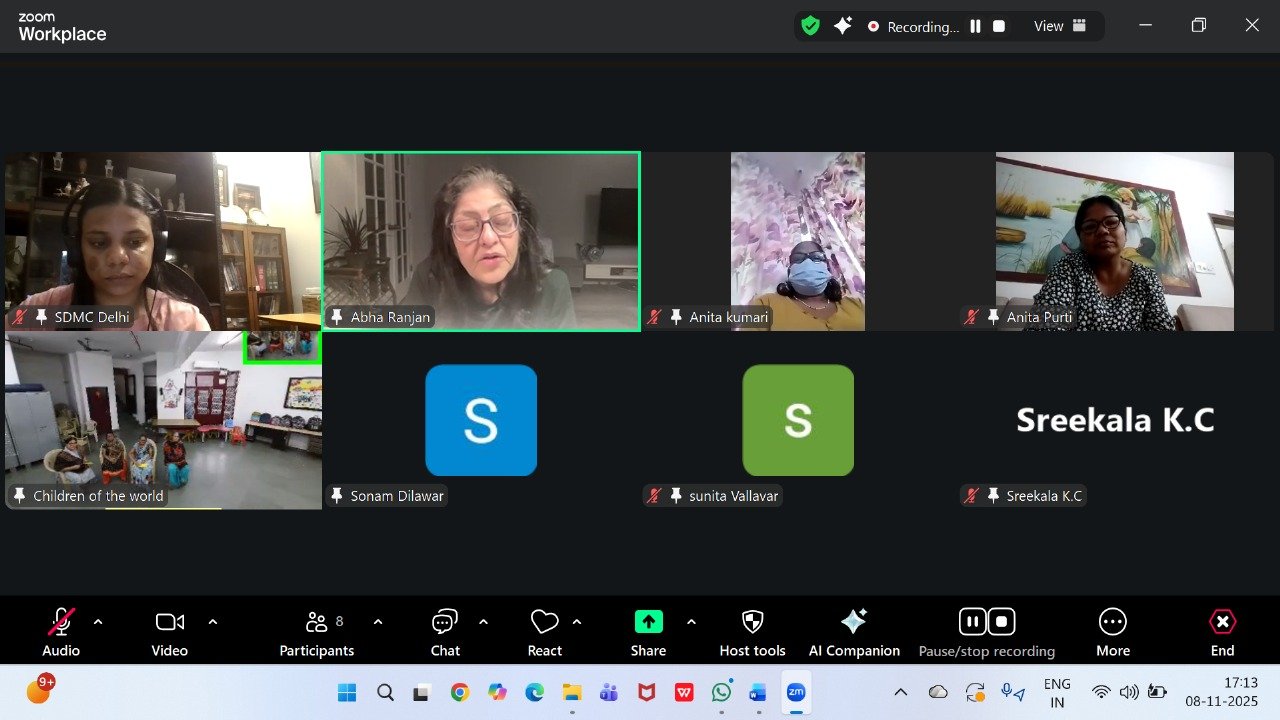Unmute microphone with the Audio button

[60, 632]
